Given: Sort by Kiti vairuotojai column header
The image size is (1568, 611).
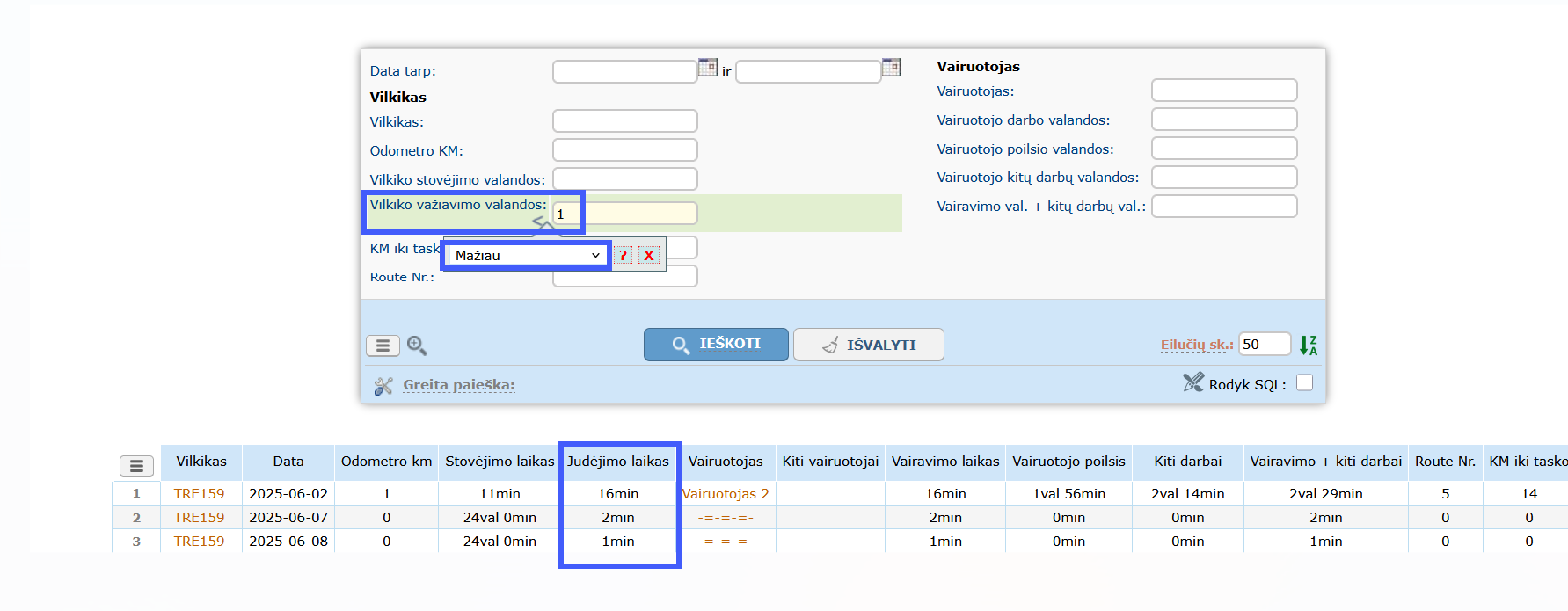Looking at the screenshot, I should tap(831, 462).
